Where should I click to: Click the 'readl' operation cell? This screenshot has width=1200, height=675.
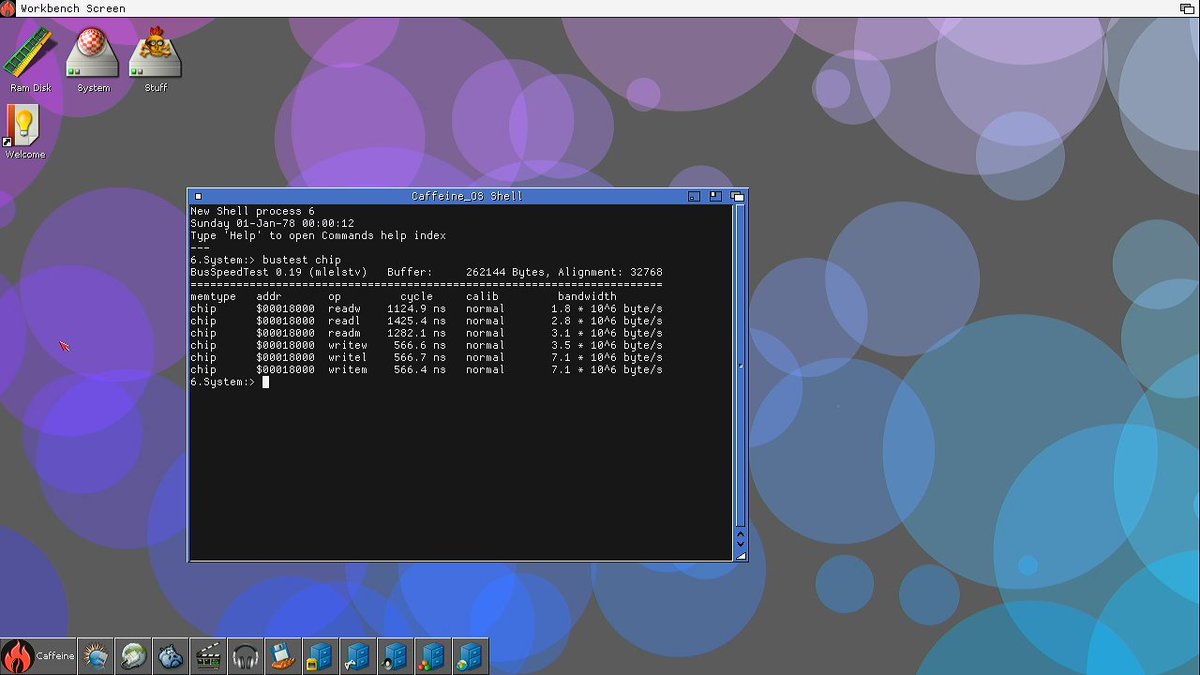point(344,321)
